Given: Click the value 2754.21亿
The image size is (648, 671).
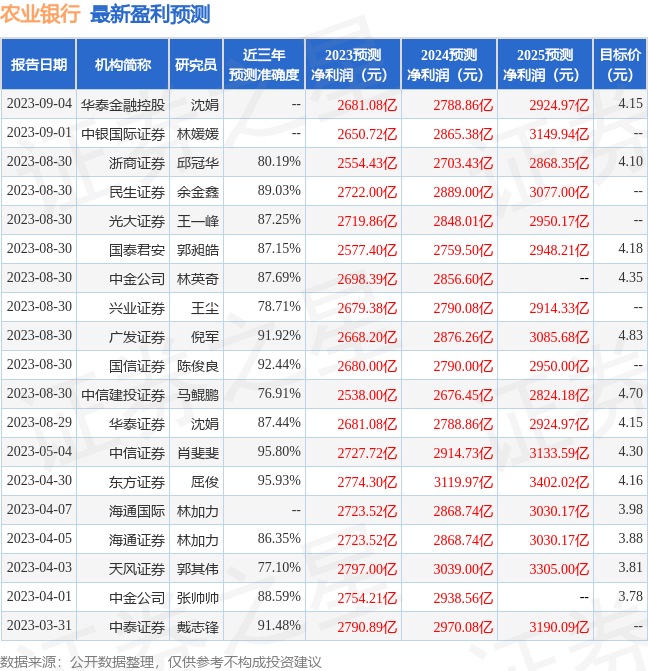Looking at the screenshot, I should point(367,598).
